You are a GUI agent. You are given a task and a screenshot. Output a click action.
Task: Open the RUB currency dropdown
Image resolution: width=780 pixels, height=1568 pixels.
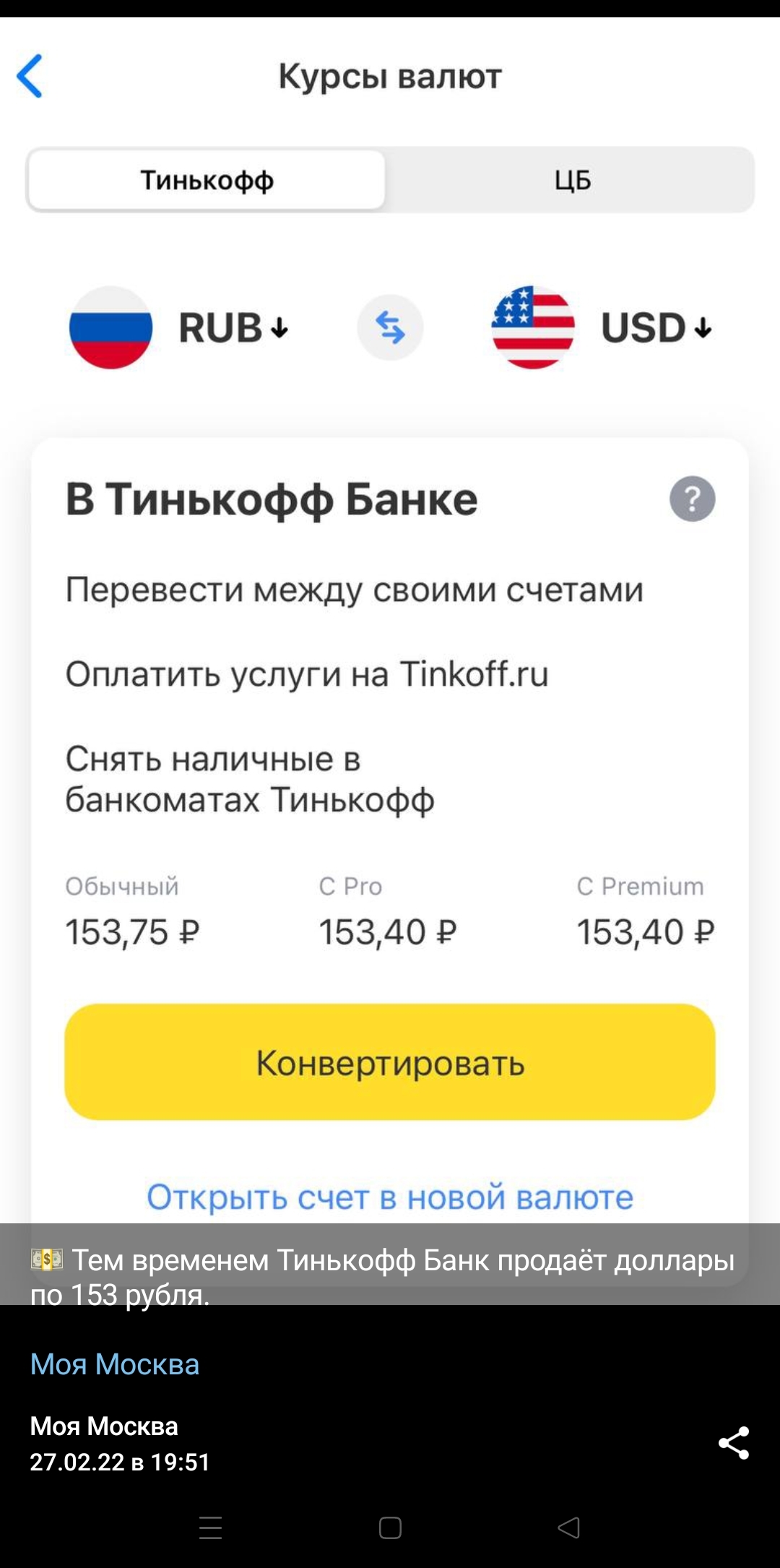[234, 328]
